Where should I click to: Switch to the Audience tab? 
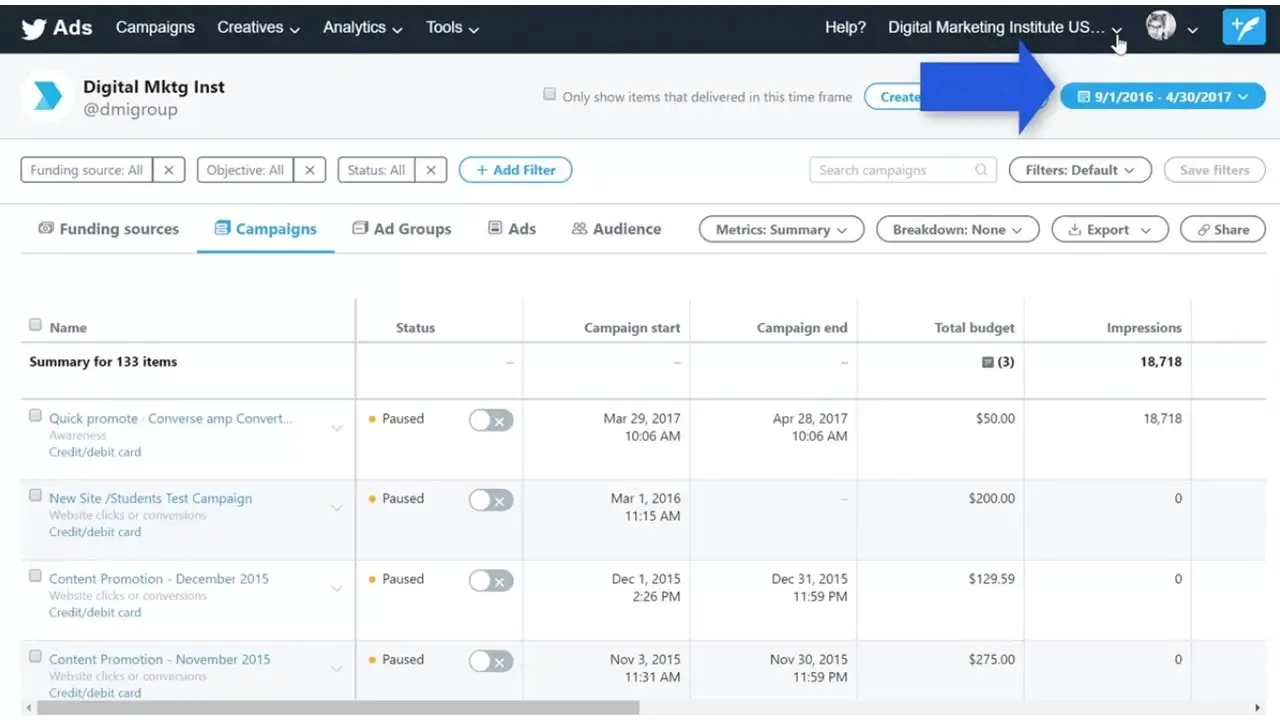(616, 229)
